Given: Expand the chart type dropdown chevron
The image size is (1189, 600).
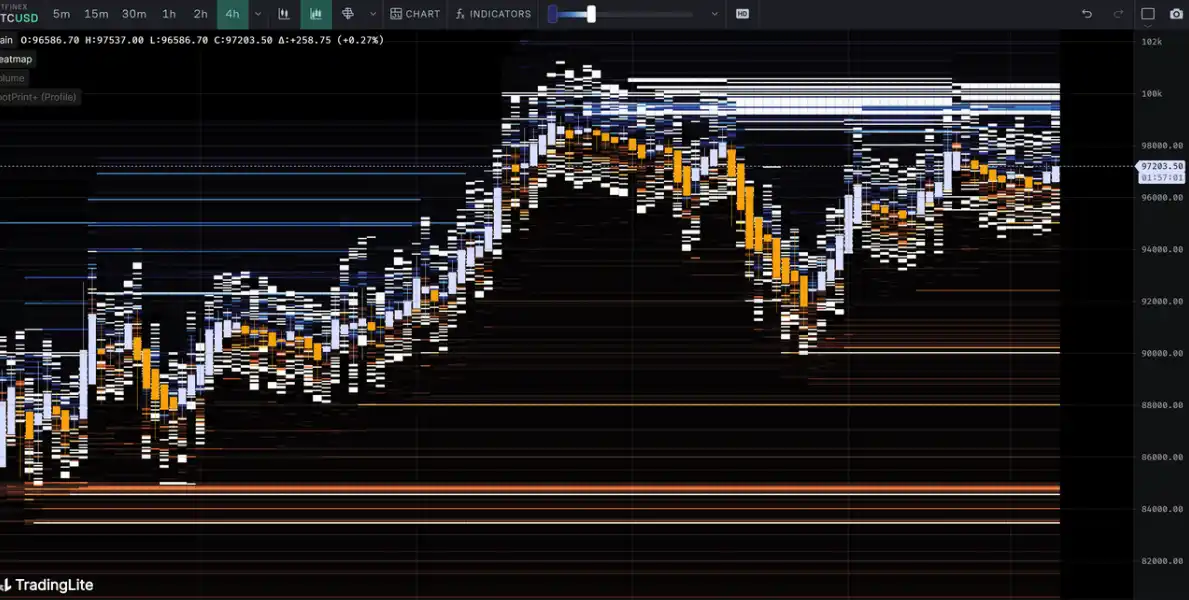Looking at the screenshot, I should point(373,14).
